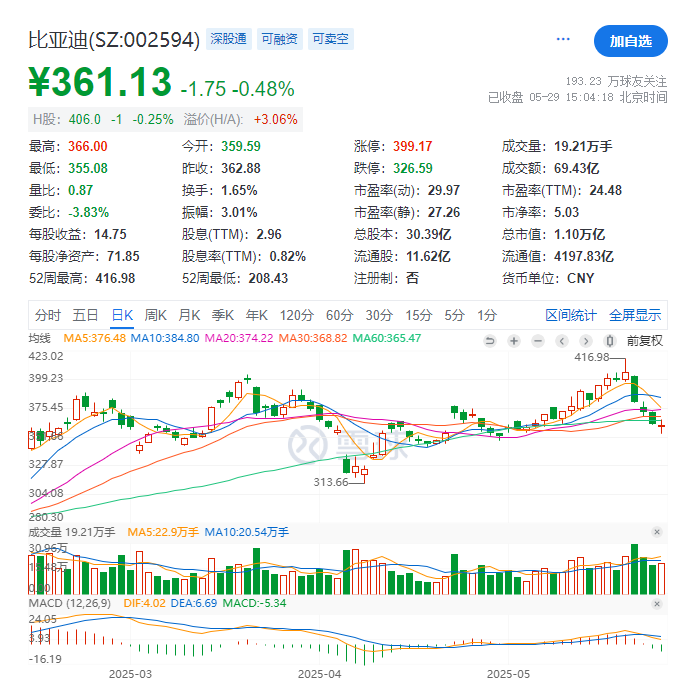Viewport: 688px width, 691px height.
Task: Switch to the 120分 chart tab
Action: tap(297, 315)
